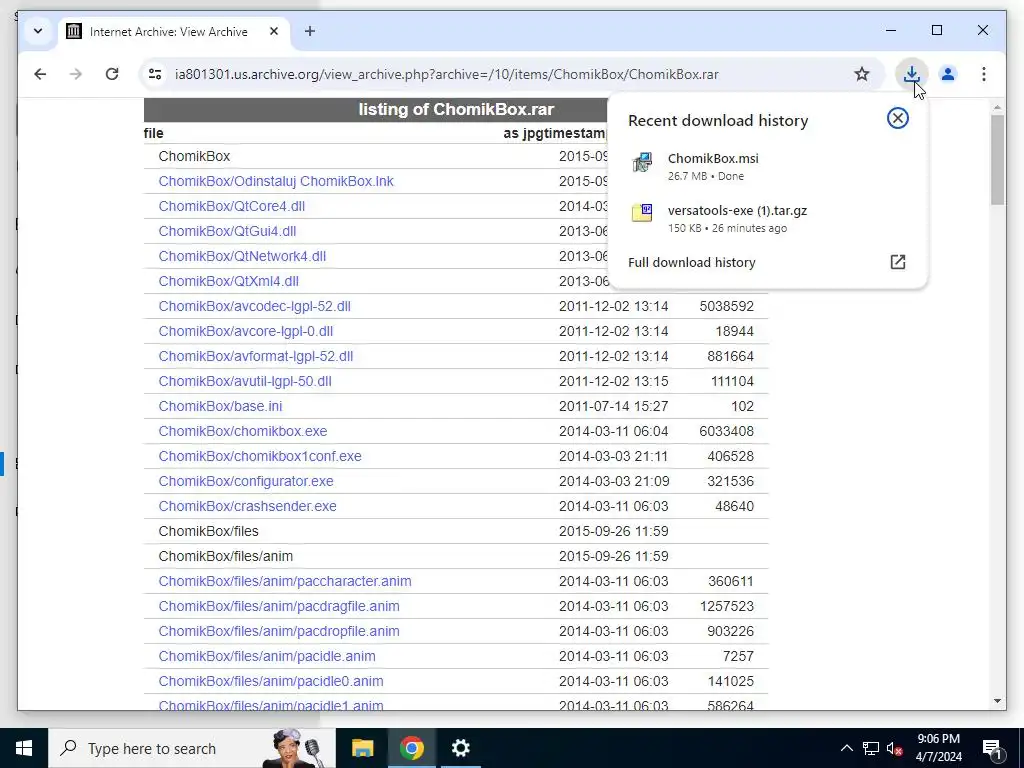Select size value 6033408 for chomikbox.exe

click(x=726, y=431)
